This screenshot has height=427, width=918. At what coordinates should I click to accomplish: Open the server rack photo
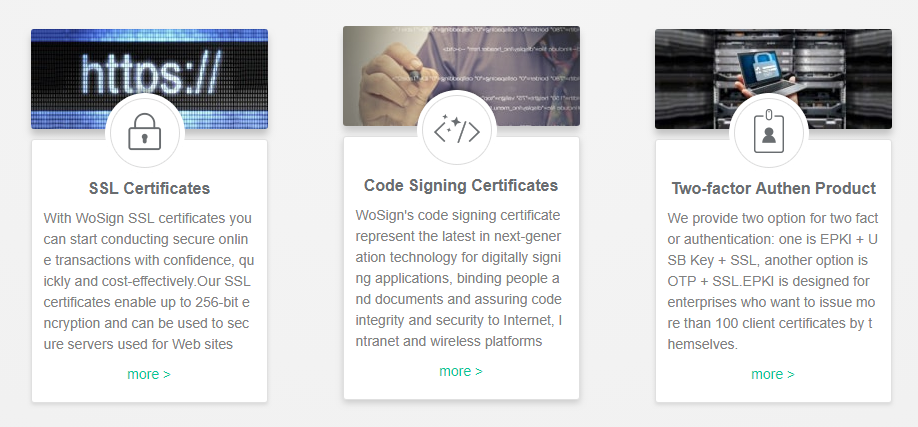click(x=773, y=79)
